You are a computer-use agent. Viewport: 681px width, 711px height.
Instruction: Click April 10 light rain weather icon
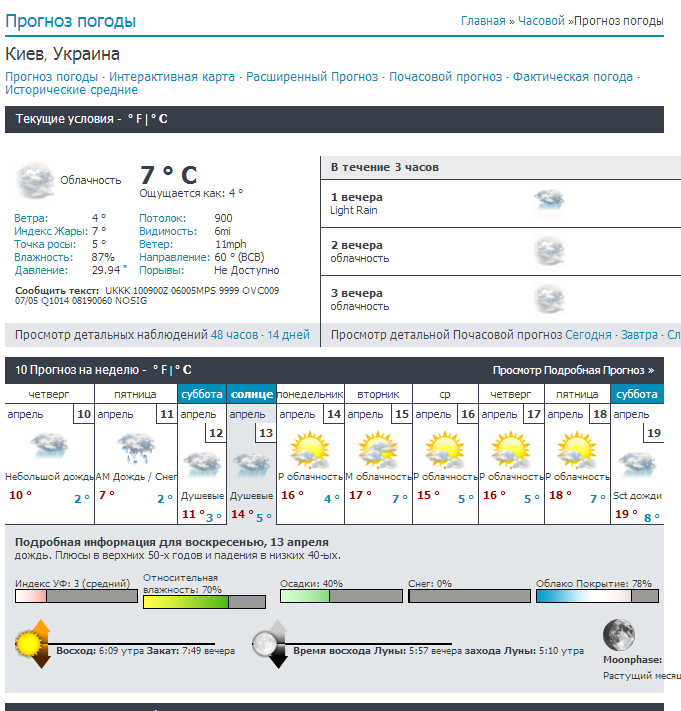[x=49, y=445]
